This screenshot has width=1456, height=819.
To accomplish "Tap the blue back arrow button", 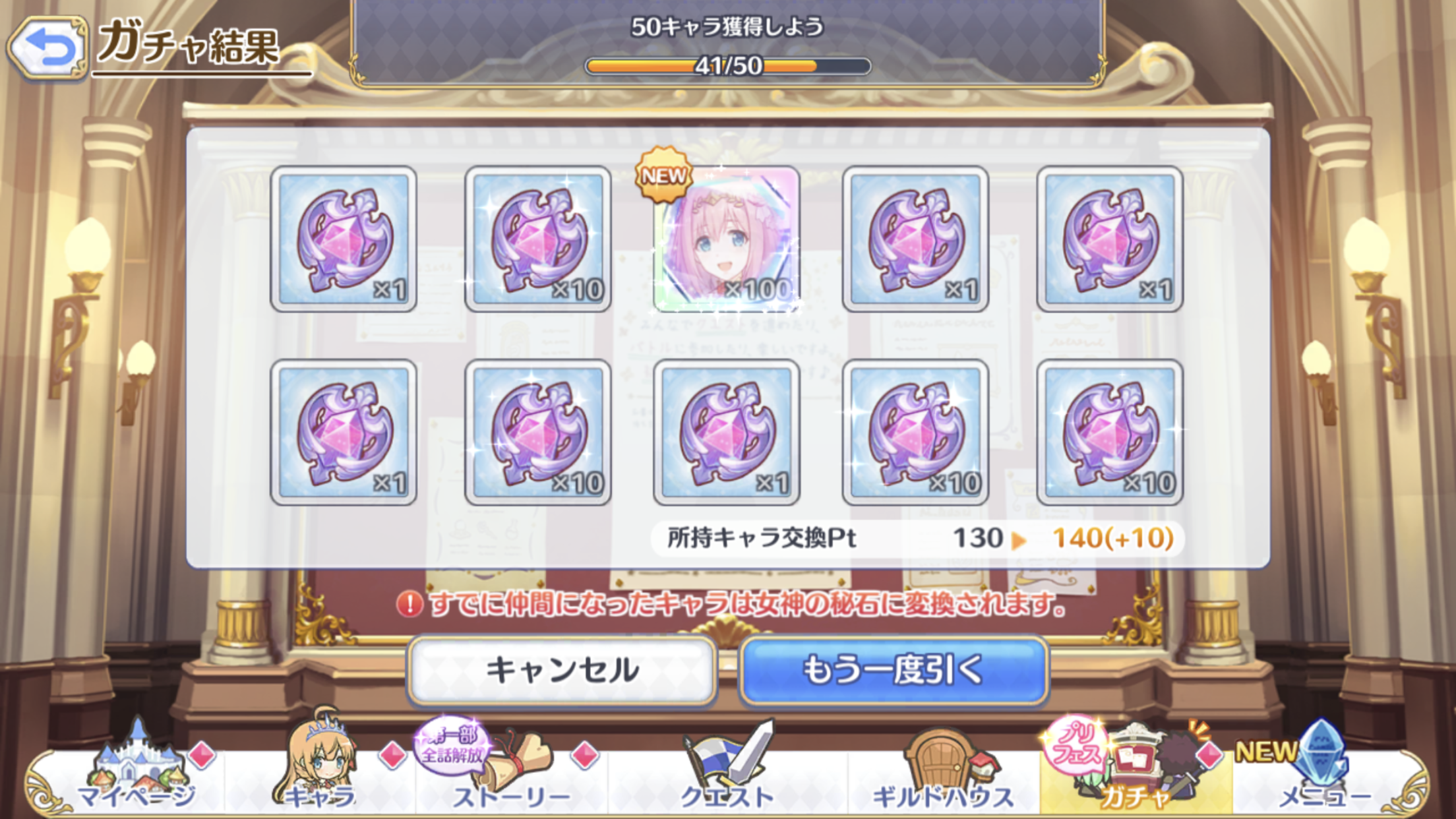I will [x=47, y=47].
